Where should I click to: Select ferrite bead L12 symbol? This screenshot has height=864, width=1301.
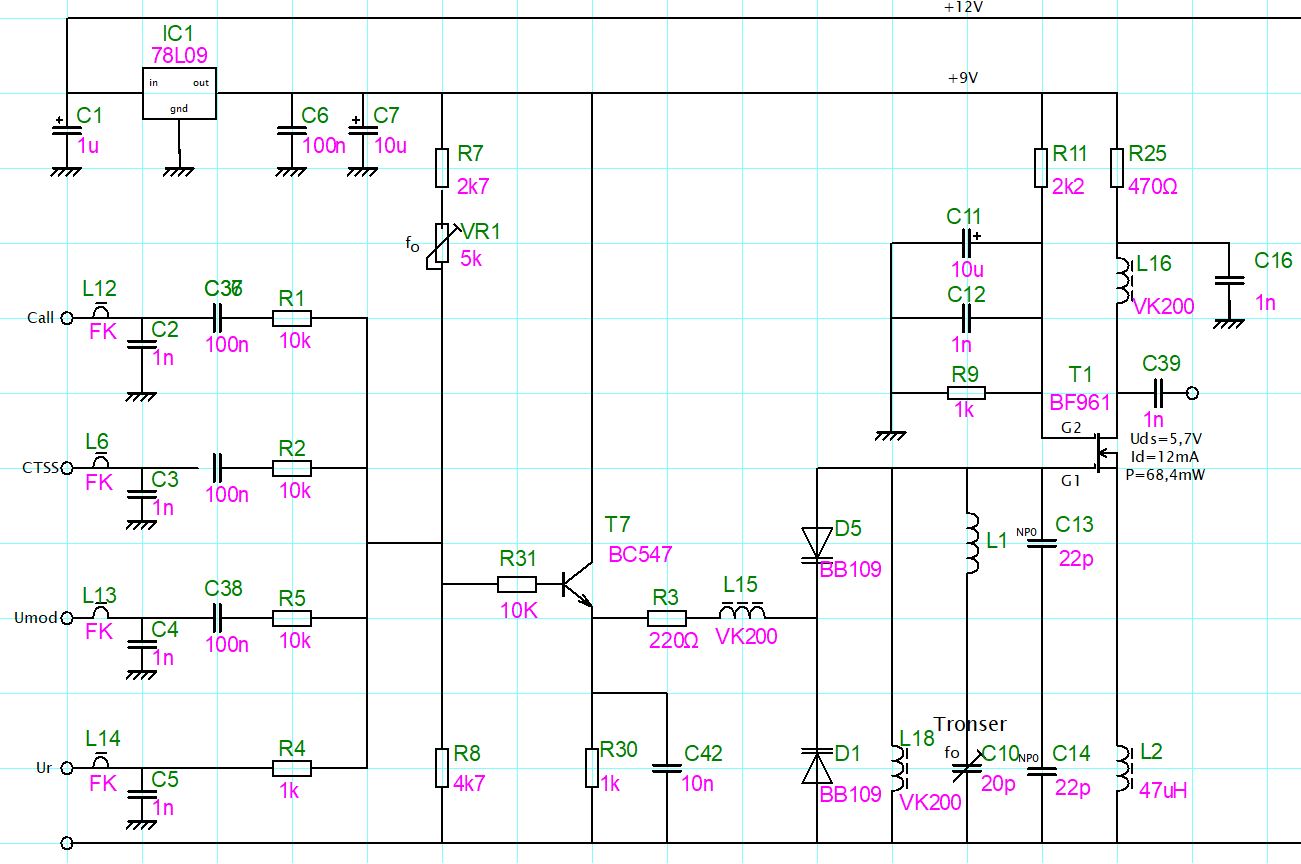tap(100, 313)
